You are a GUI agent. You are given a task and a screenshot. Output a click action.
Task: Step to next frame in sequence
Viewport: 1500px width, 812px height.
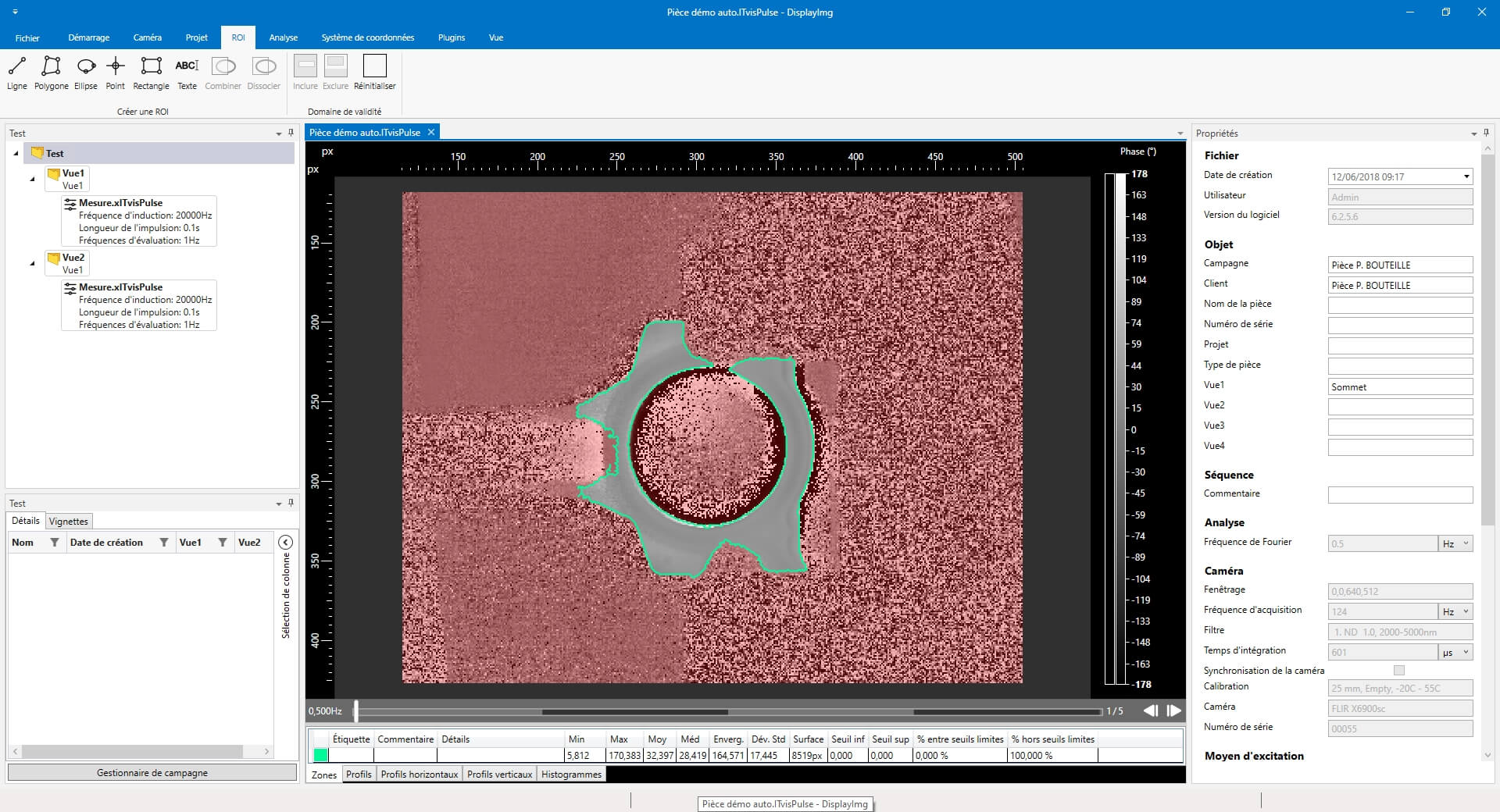click(x=1173, y=710)
